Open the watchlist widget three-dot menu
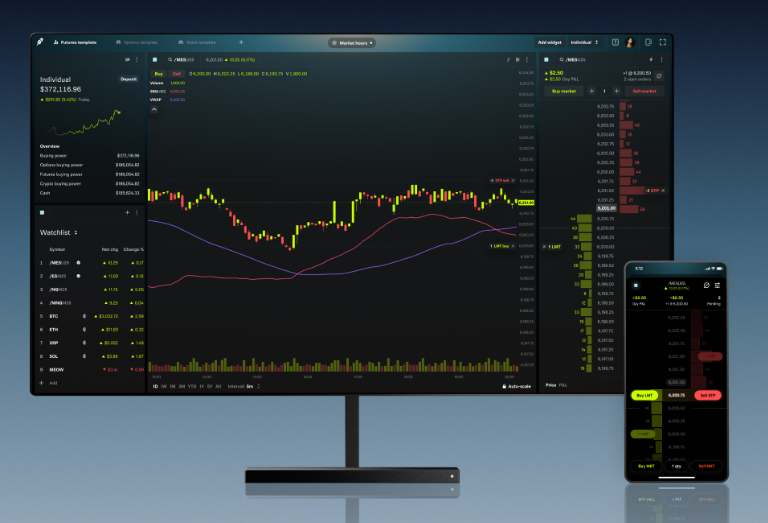The width and height of the screenshot is (768, 523). pos(137,213)
